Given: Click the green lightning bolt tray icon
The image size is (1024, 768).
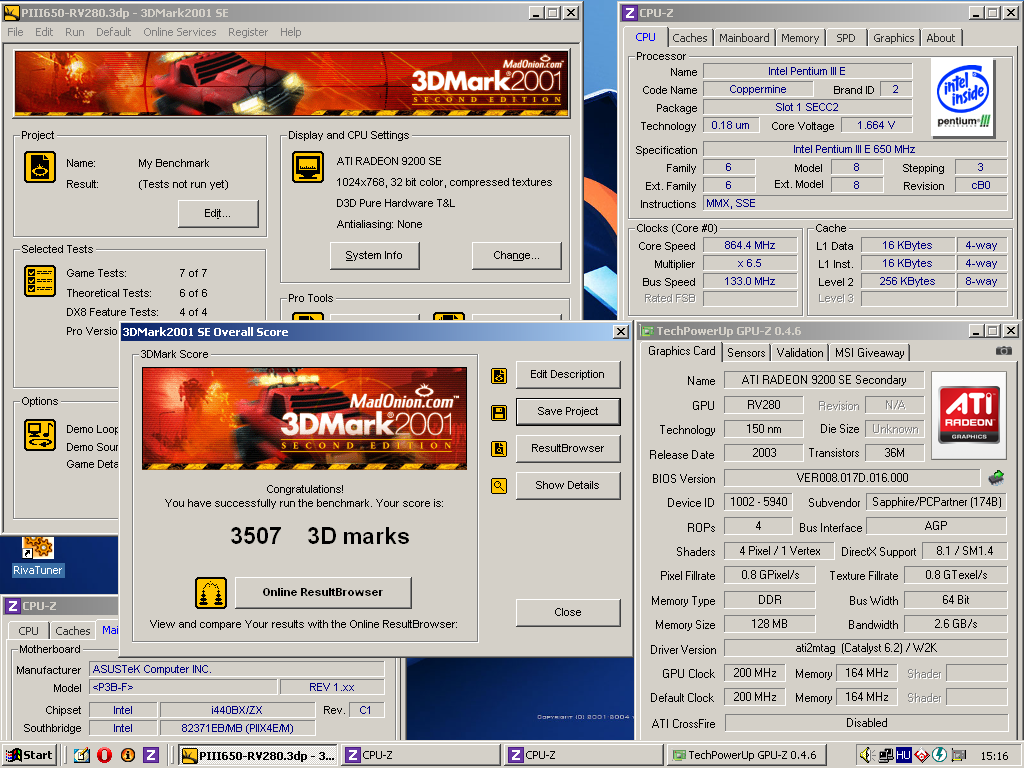Looking at the screenshot, I should 939,755.
